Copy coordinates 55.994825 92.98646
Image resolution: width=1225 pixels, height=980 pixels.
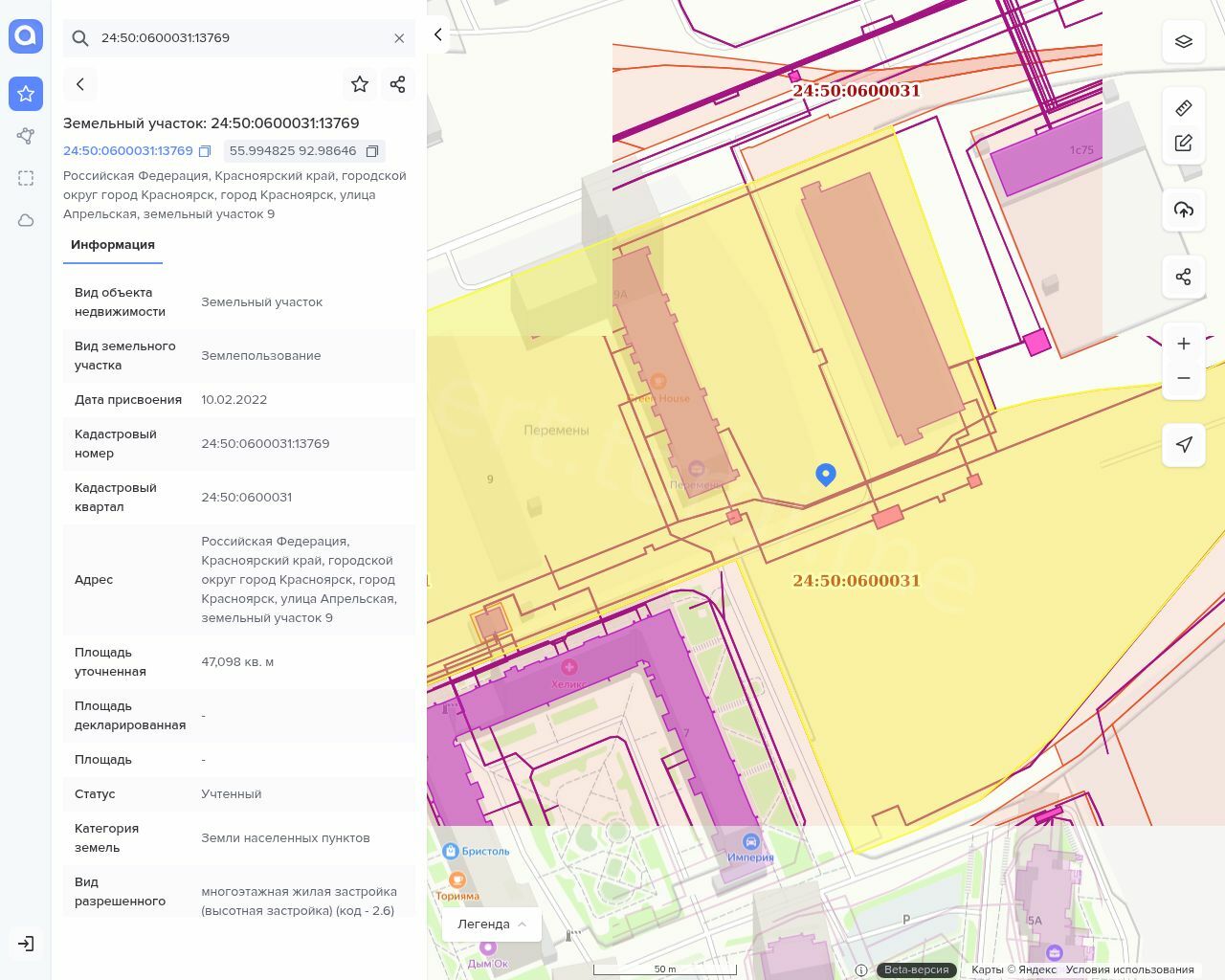click(372, 151)
